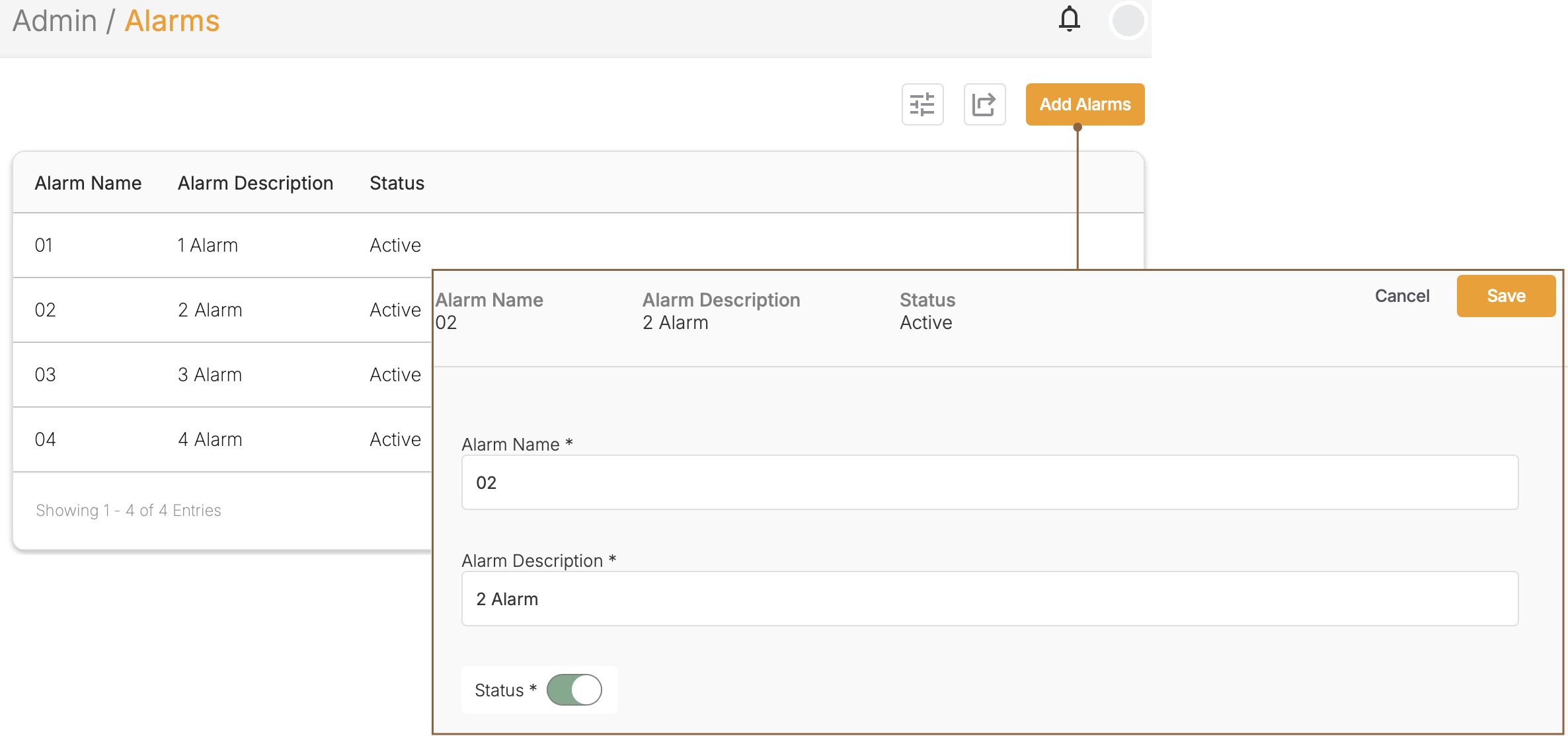Select the alarm row 02
Screen dimensions: 1568x736
point(45,310)
